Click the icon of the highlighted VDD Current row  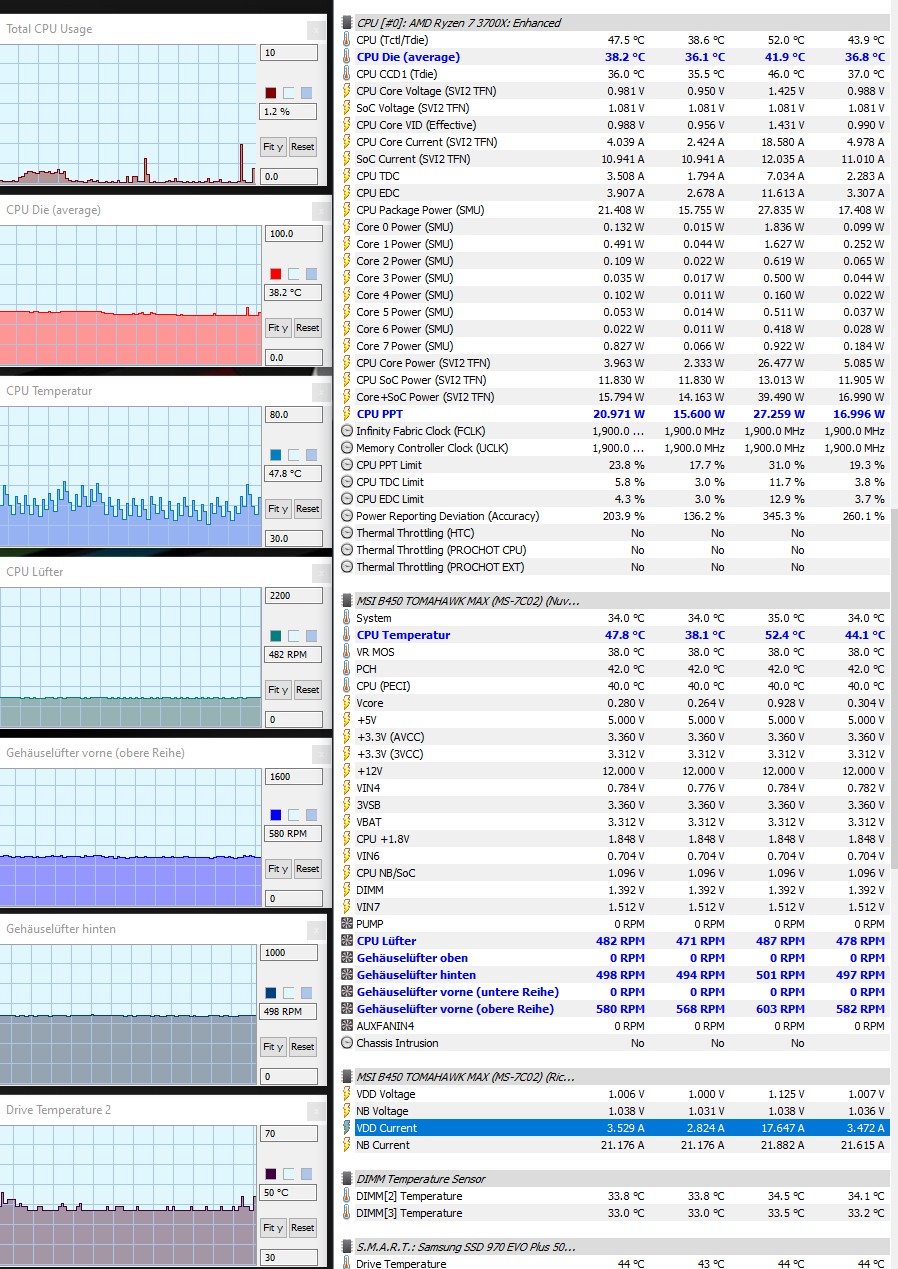[x=347, y=1128]
